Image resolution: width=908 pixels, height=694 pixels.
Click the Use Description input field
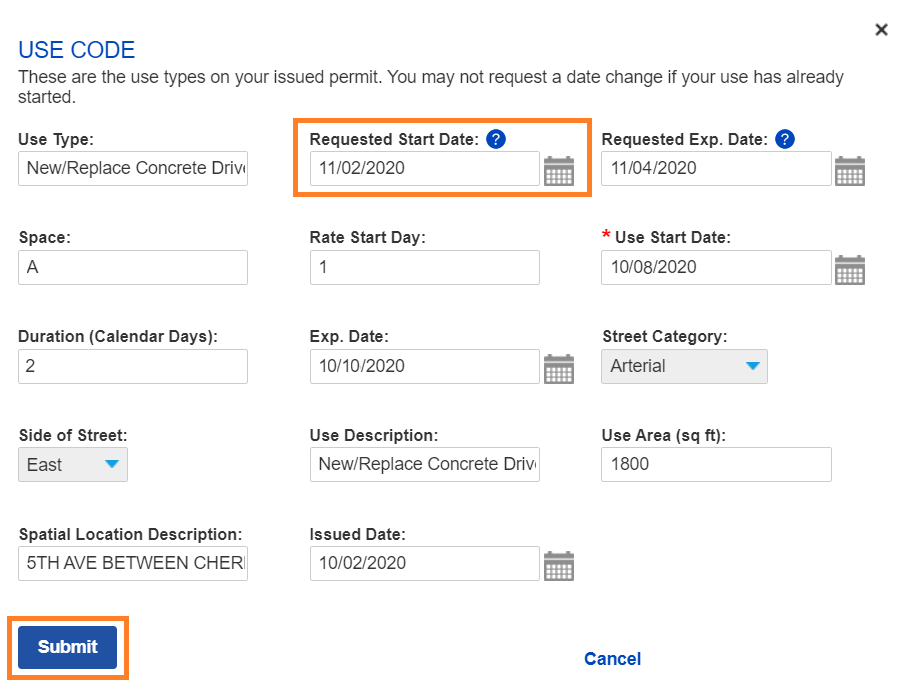424,464
